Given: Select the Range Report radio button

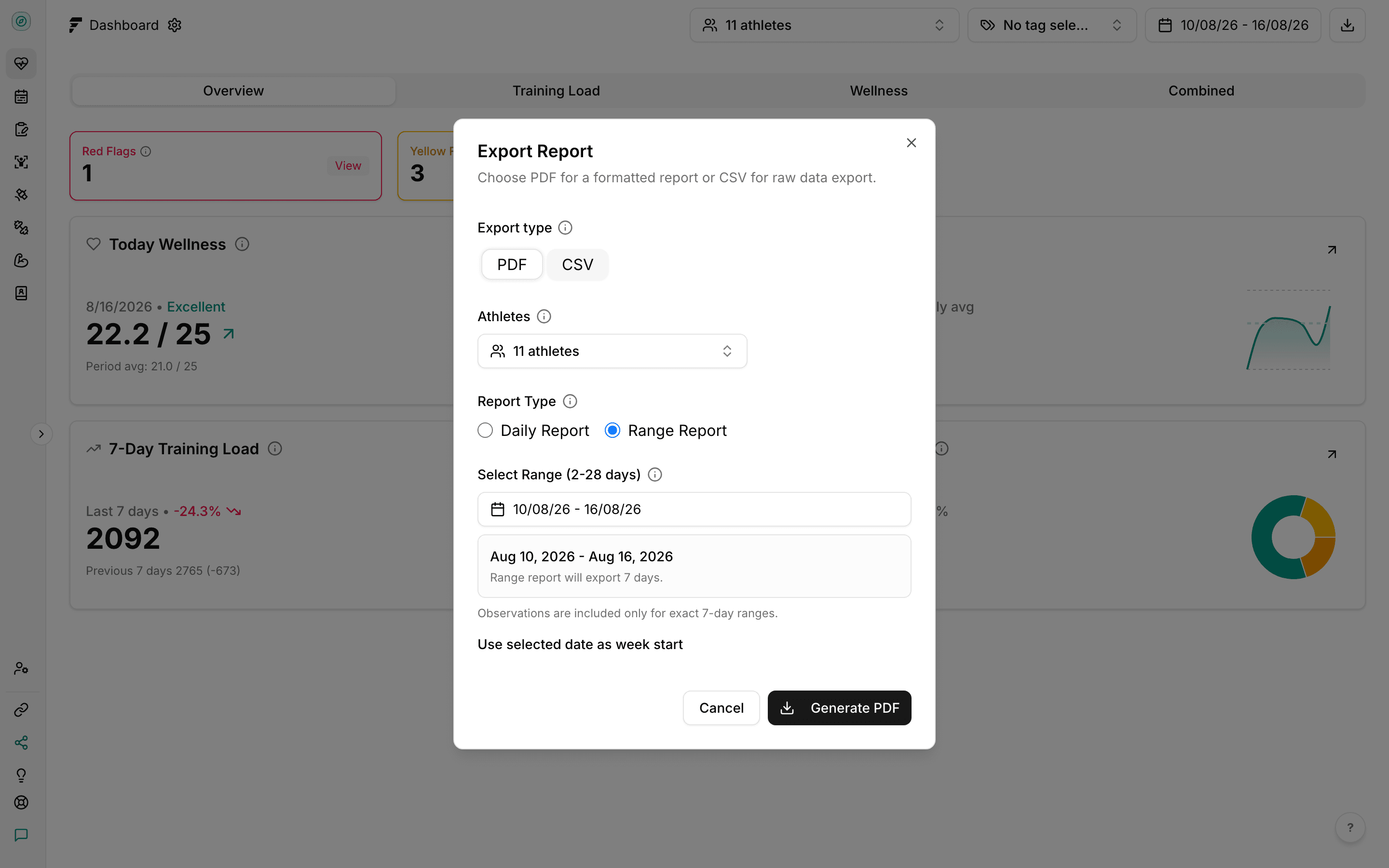Looking at the screenshot, I should click(x=613, y=431).
